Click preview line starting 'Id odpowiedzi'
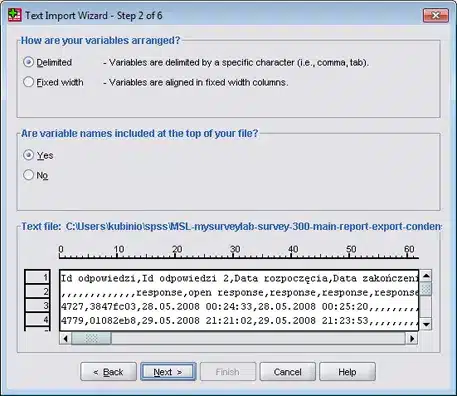Screen dimensions: 457x396 pyautogui.click(x=239, y=278)
